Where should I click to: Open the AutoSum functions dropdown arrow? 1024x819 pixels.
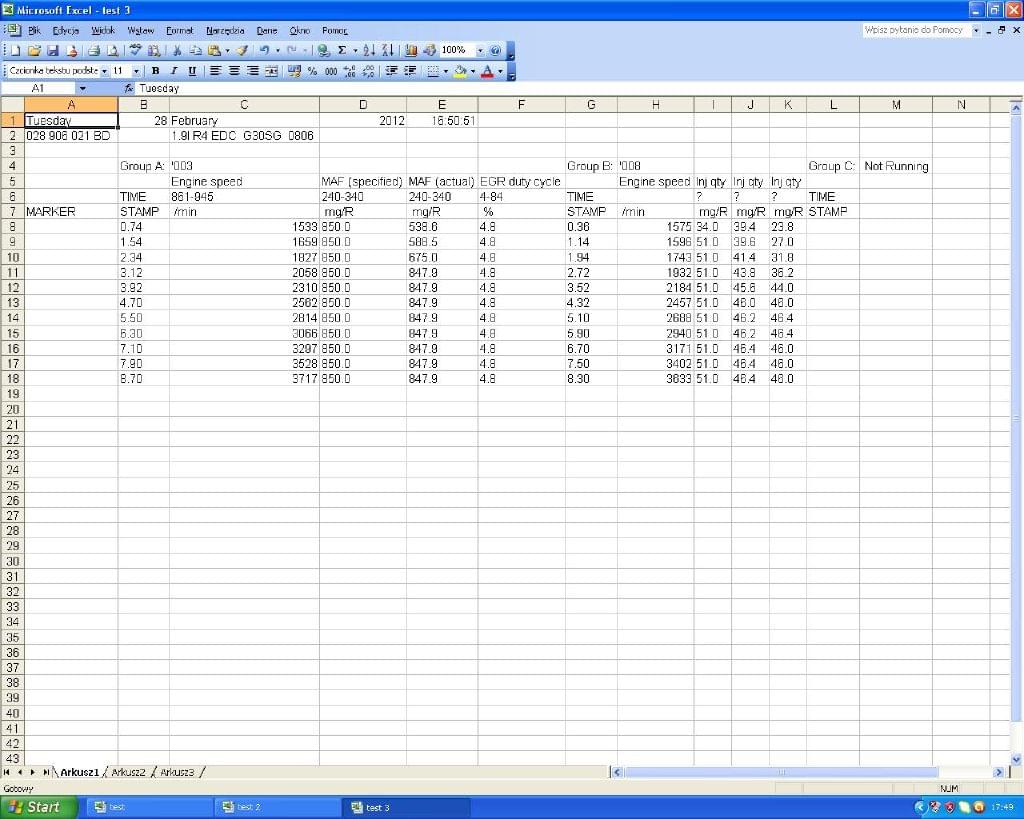point(355,51)
